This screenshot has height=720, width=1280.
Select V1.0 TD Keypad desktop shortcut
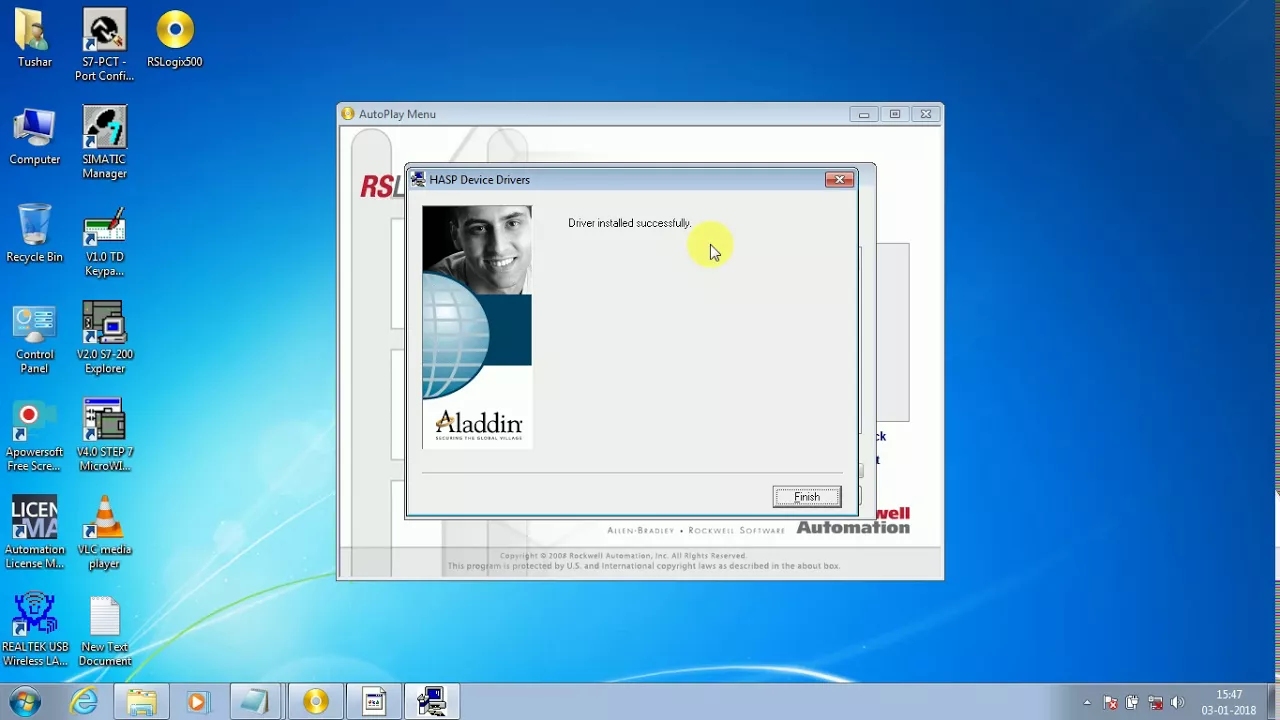[x=104, y=241]
